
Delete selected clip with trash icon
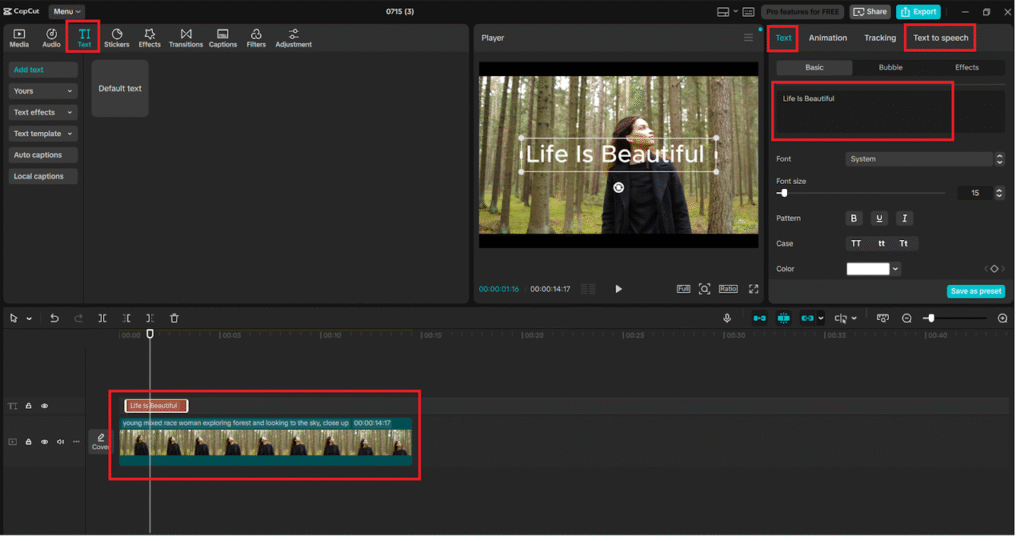174,318
